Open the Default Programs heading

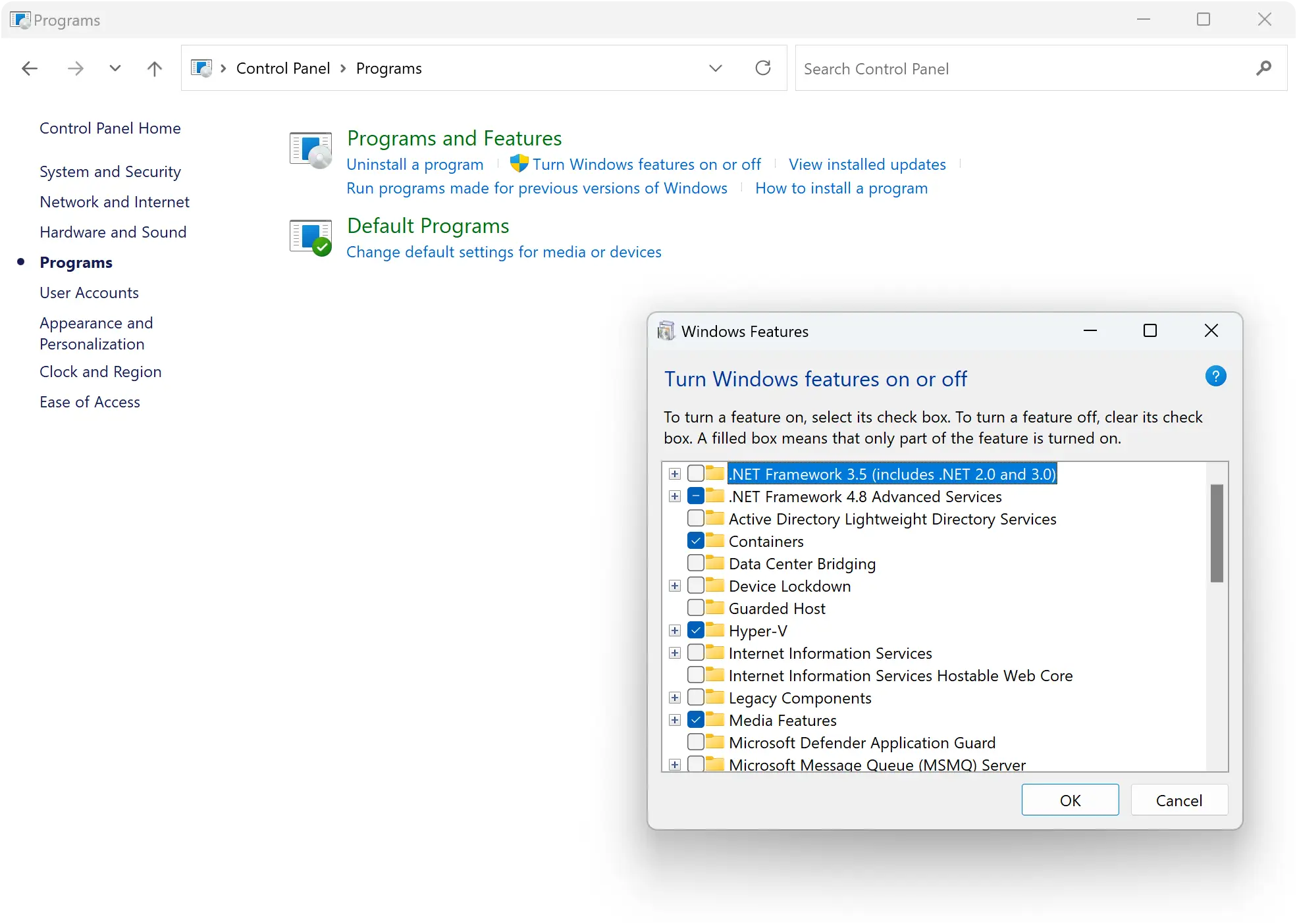point(428,226)
